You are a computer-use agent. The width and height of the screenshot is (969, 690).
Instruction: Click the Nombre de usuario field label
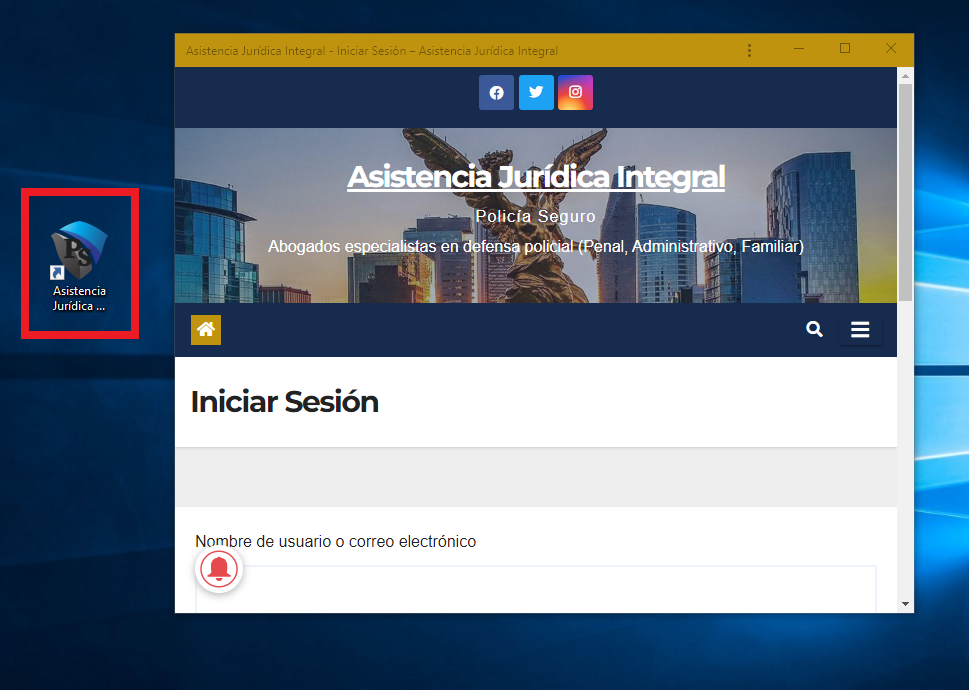pos(336,542)
